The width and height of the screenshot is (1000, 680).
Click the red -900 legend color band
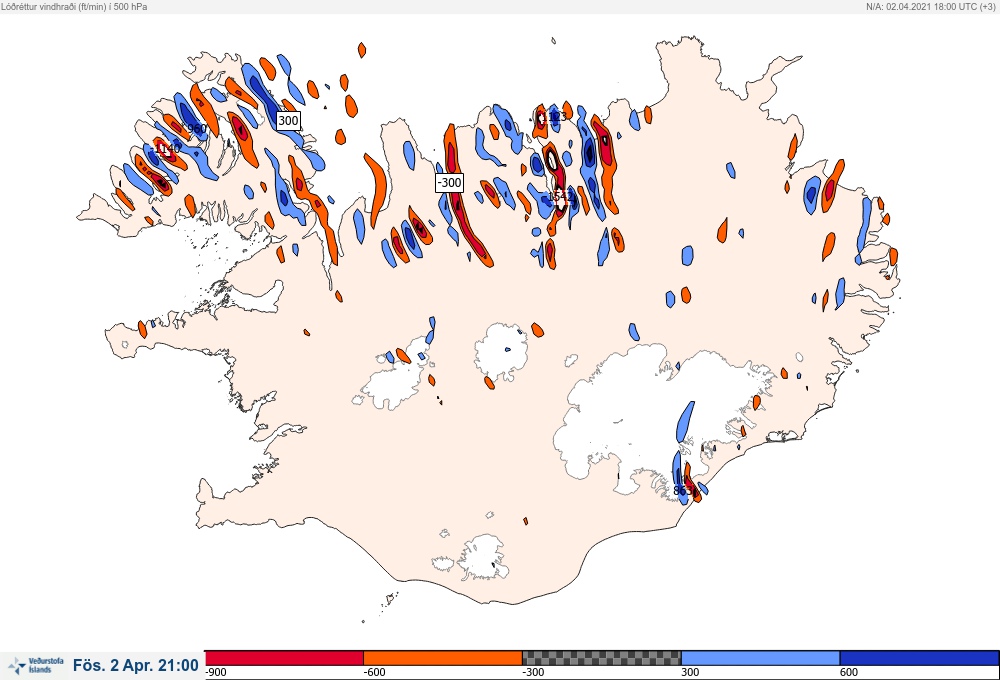point(284,658)
